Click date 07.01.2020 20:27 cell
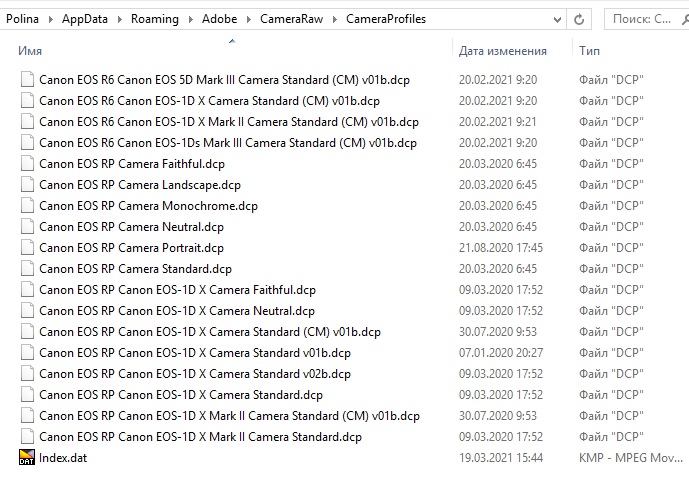Viewport: 689px width, 478px height. coord(500,353)
